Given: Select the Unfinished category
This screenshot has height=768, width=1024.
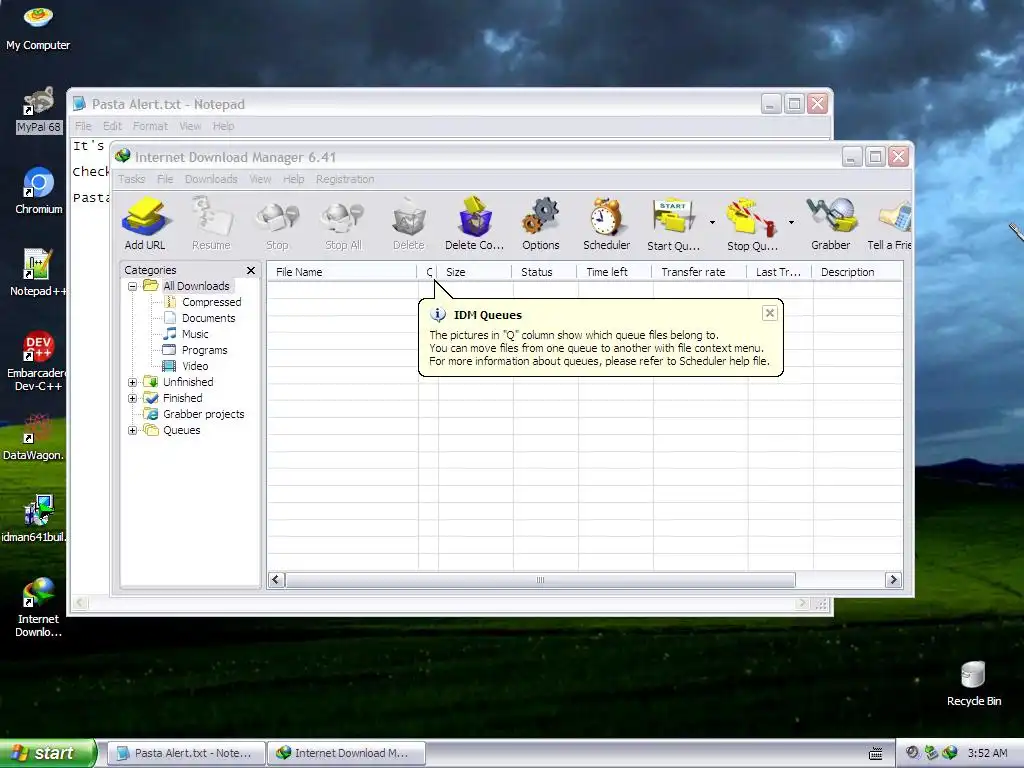Looking at the screenshot, I should pyautogui.click(x=188, y=382).
